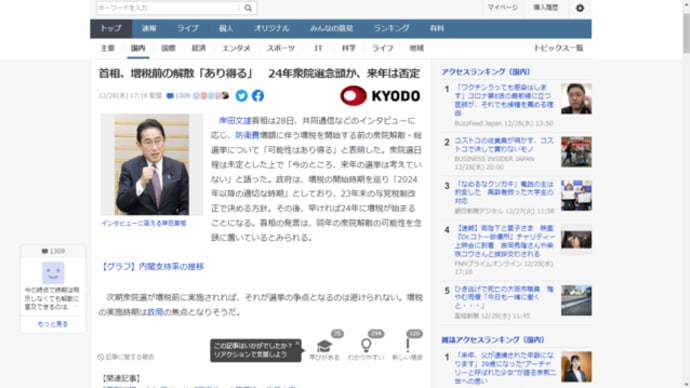The width and height of the screenshot is (690, 388).
Task: Click the reaction emoji icons near headline
Action: pyautogui.click(x=211, y=95)
